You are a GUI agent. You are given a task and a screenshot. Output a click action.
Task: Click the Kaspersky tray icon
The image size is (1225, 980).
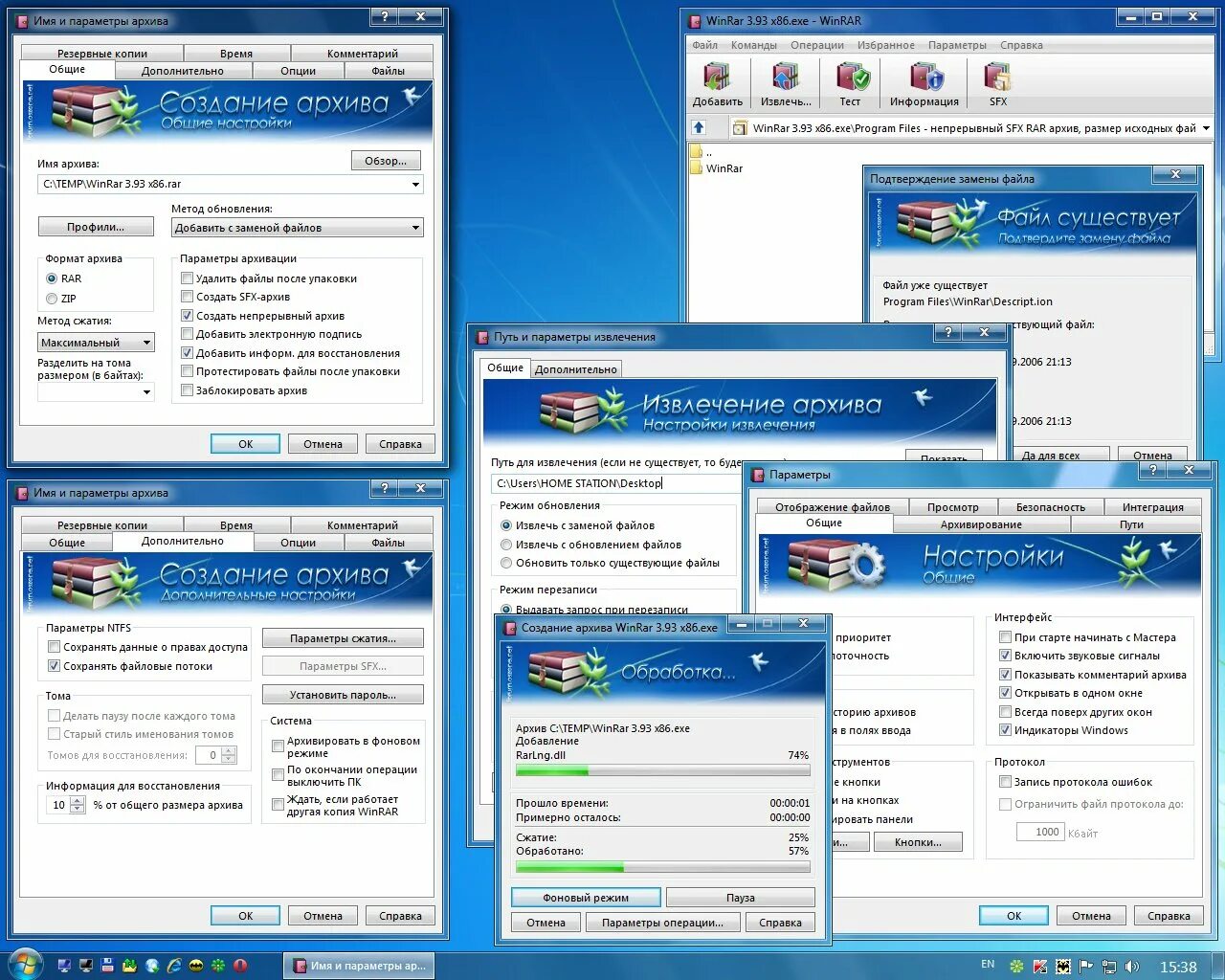pyautogui.click(x=1040, y=967)
